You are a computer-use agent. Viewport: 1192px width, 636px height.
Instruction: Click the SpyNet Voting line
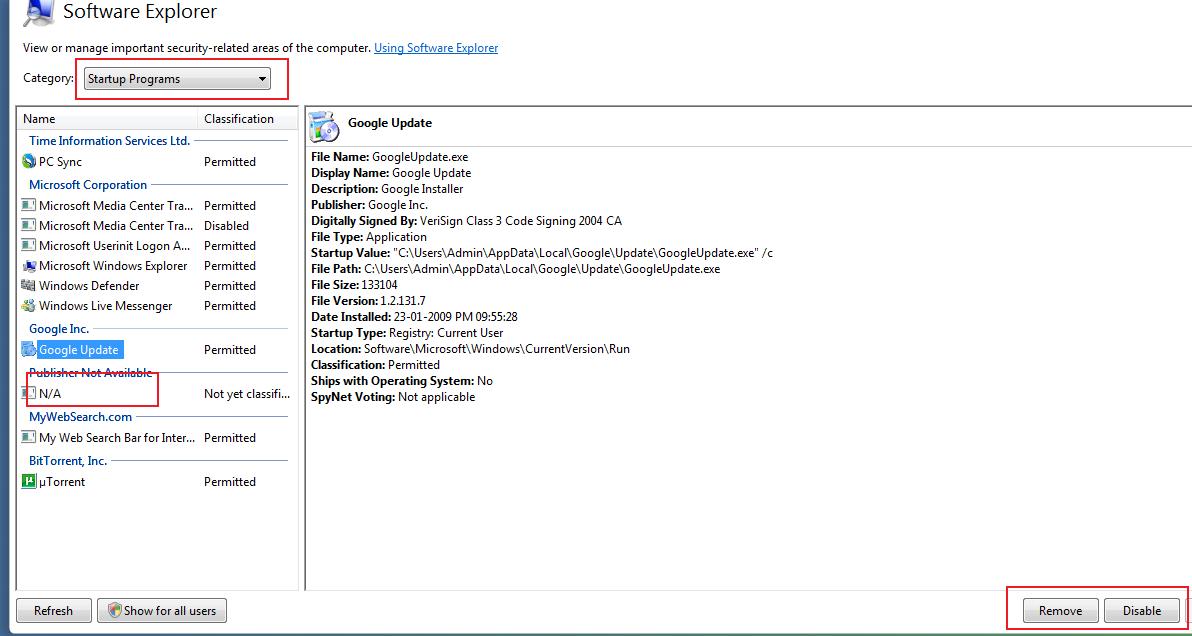coord(393,397)
